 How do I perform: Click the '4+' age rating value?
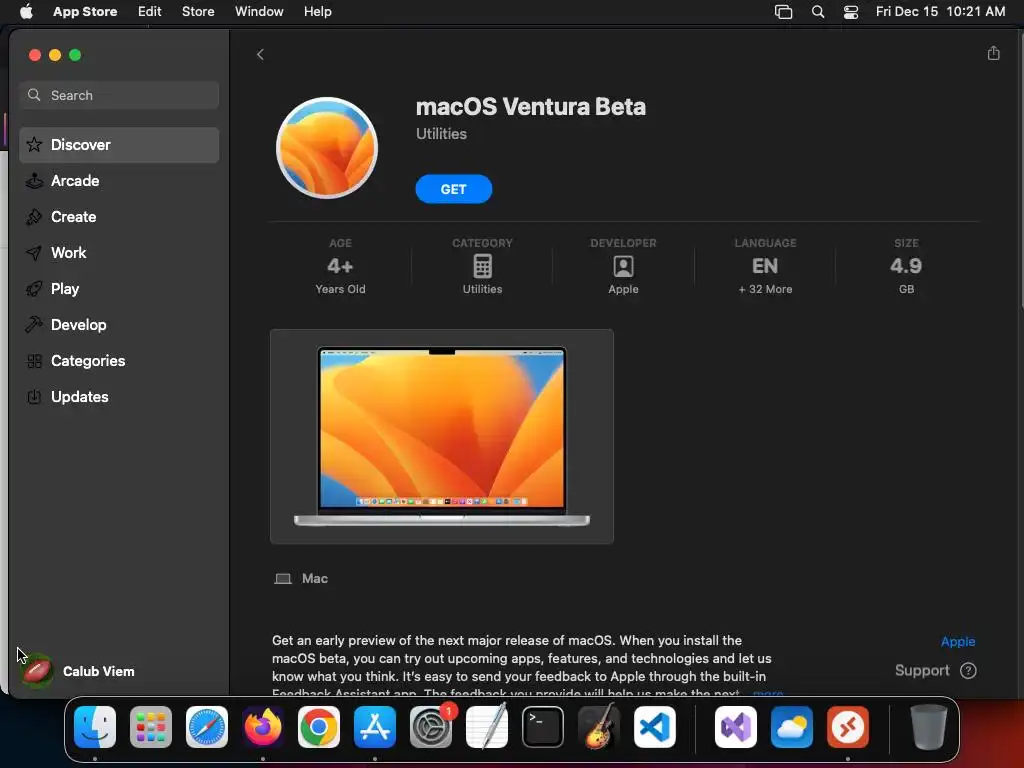tap(340, 266)
